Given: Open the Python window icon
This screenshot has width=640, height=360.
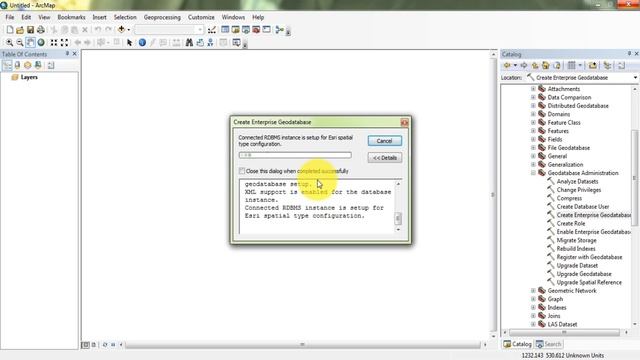Looking at the screenshot, I should (267, 30).
